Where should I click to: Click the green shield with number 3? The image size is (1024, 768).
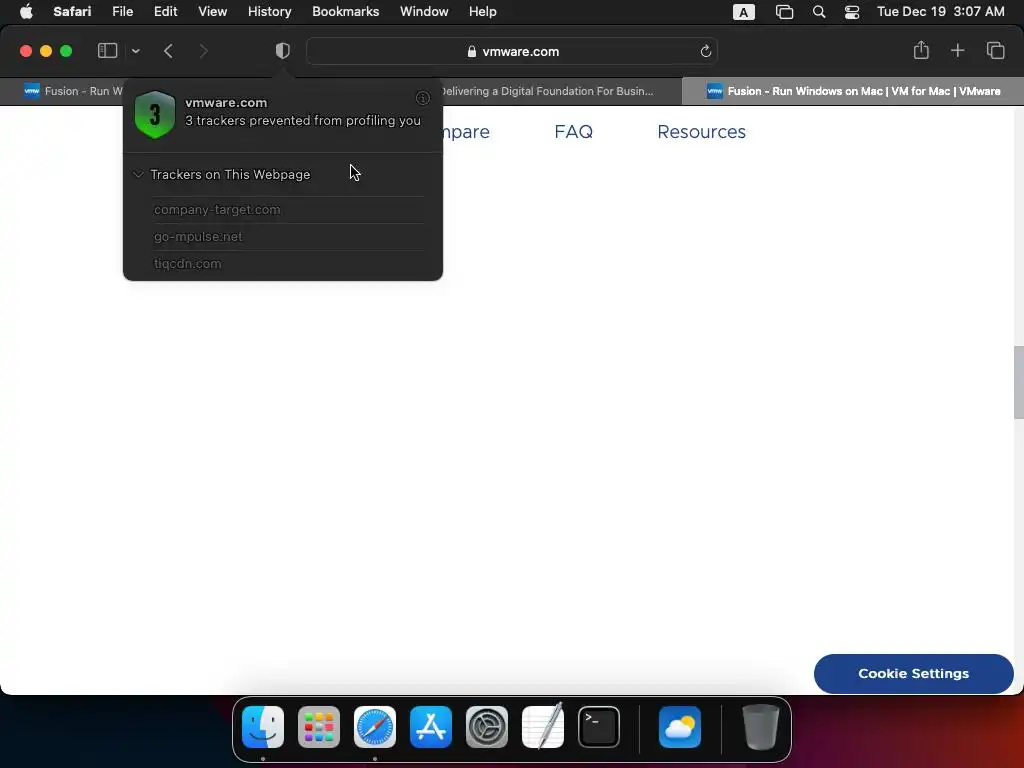(x=155, y=115)
